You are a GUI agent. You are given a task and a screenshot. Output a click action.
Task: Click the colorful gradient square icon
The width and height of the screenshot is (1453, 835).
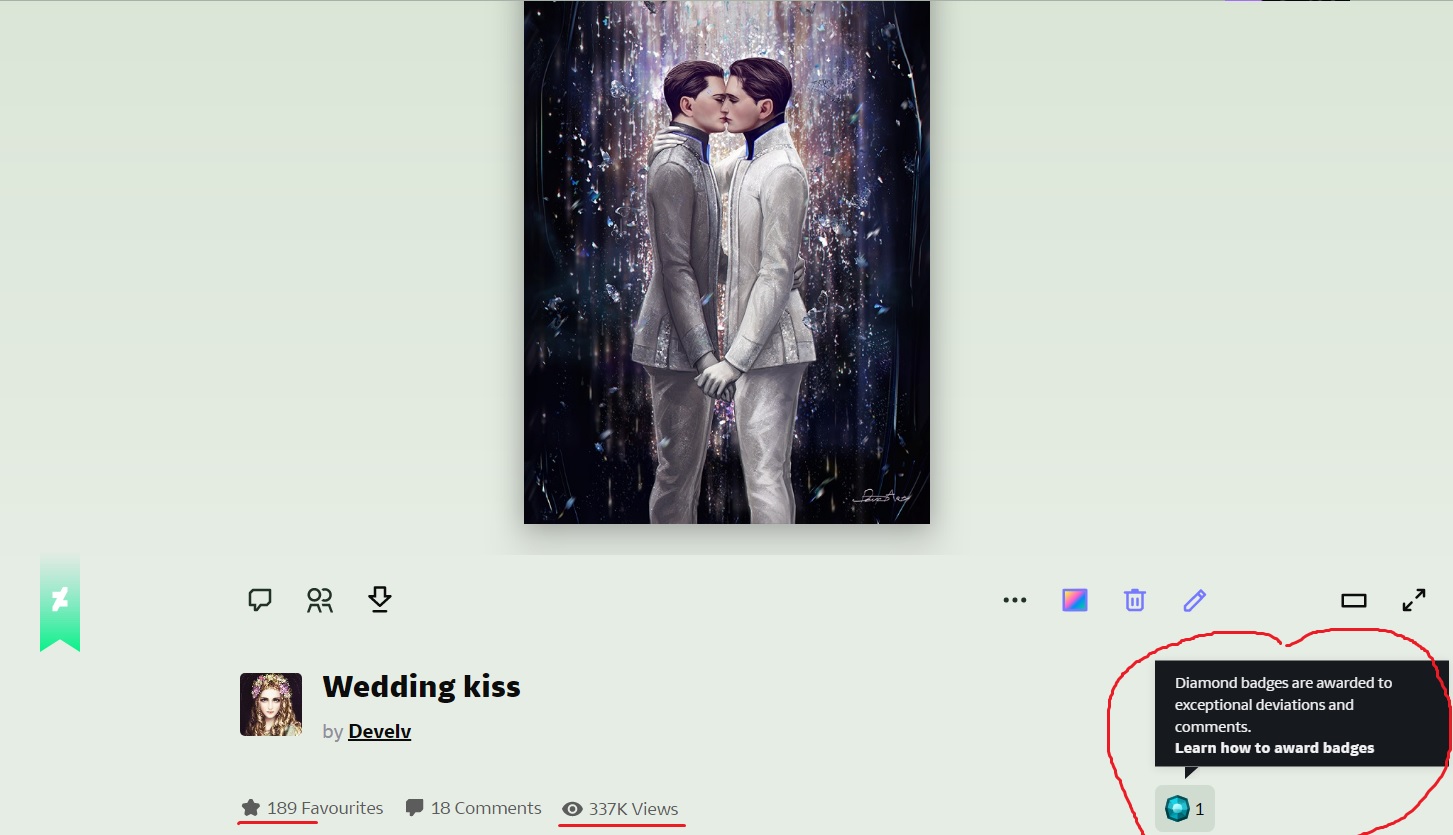pos(1075,600)
